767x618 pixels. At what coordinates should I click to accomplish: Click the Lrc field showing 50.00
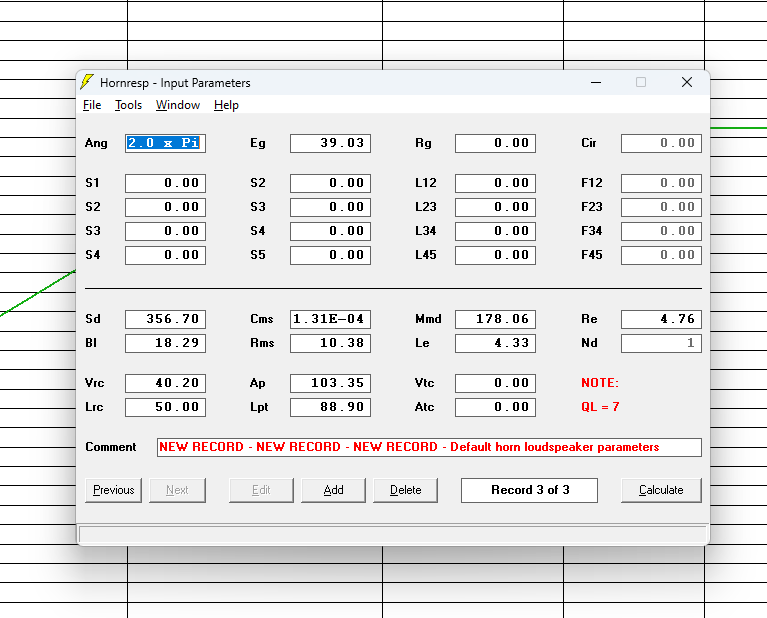pos(165,407)
